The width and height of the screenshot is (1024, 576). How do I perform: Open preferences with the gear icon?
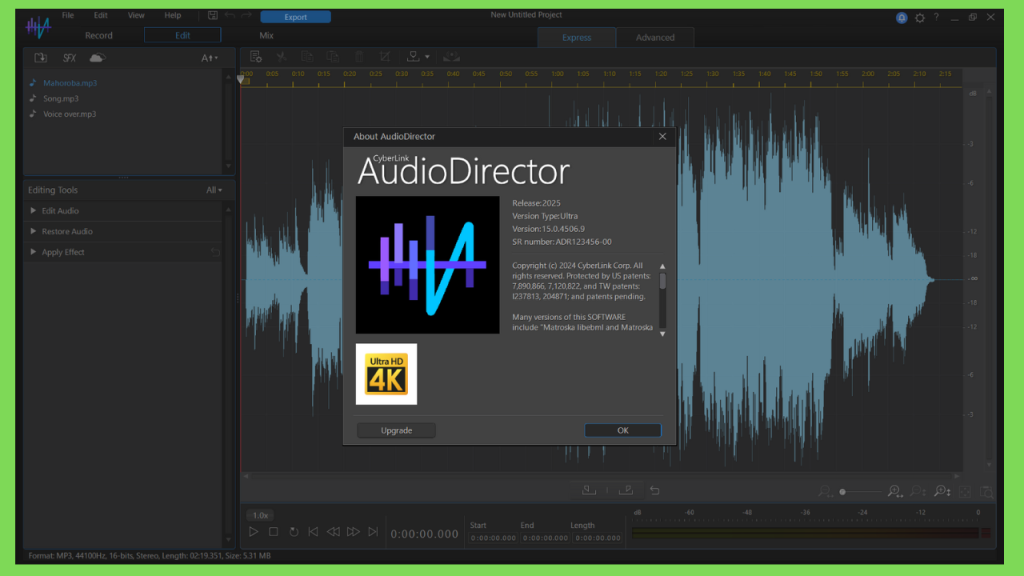[x=920, y=18]
